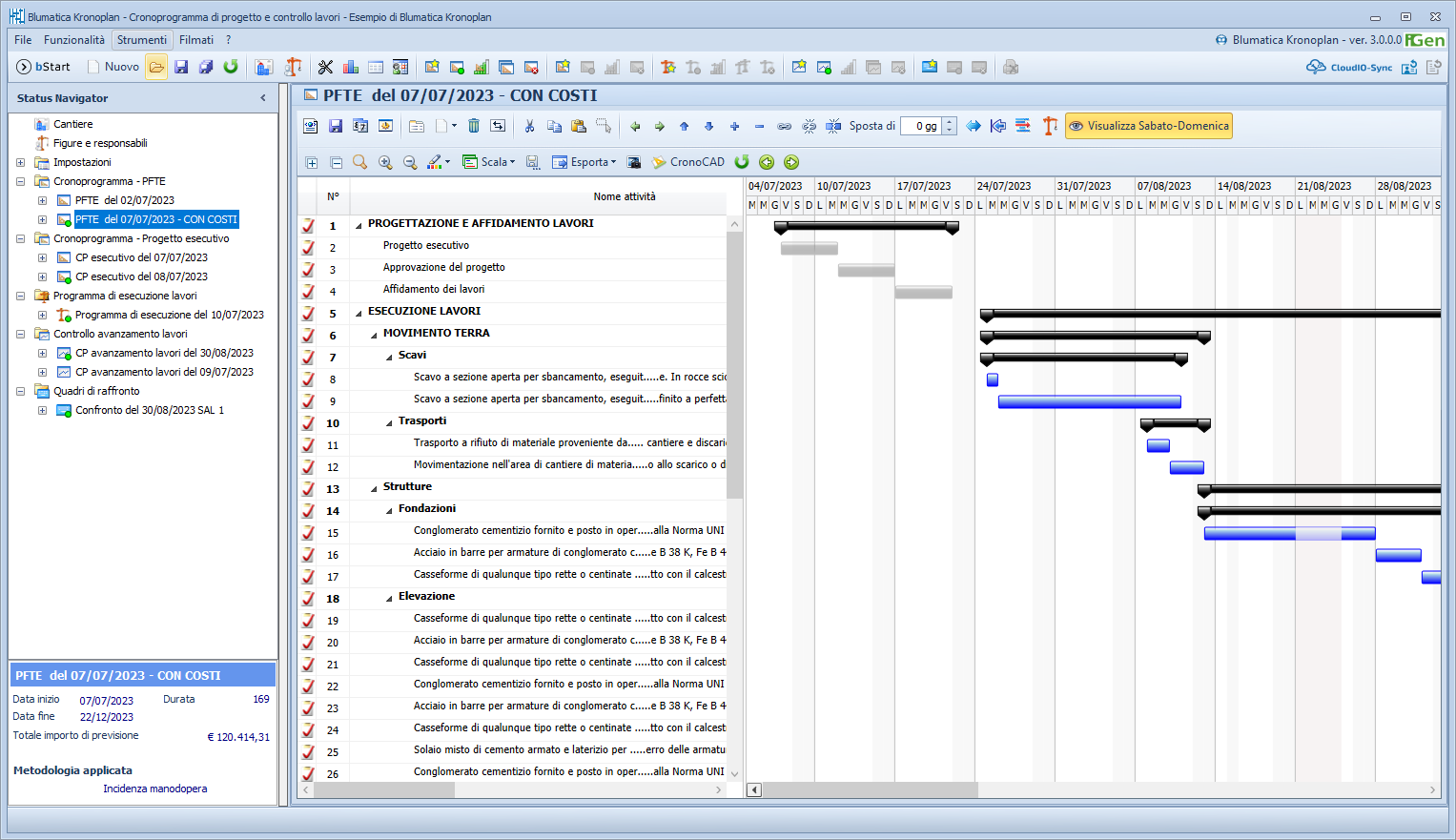Open the ? help menu
The image size is (1456, 840).
(228, 40)
